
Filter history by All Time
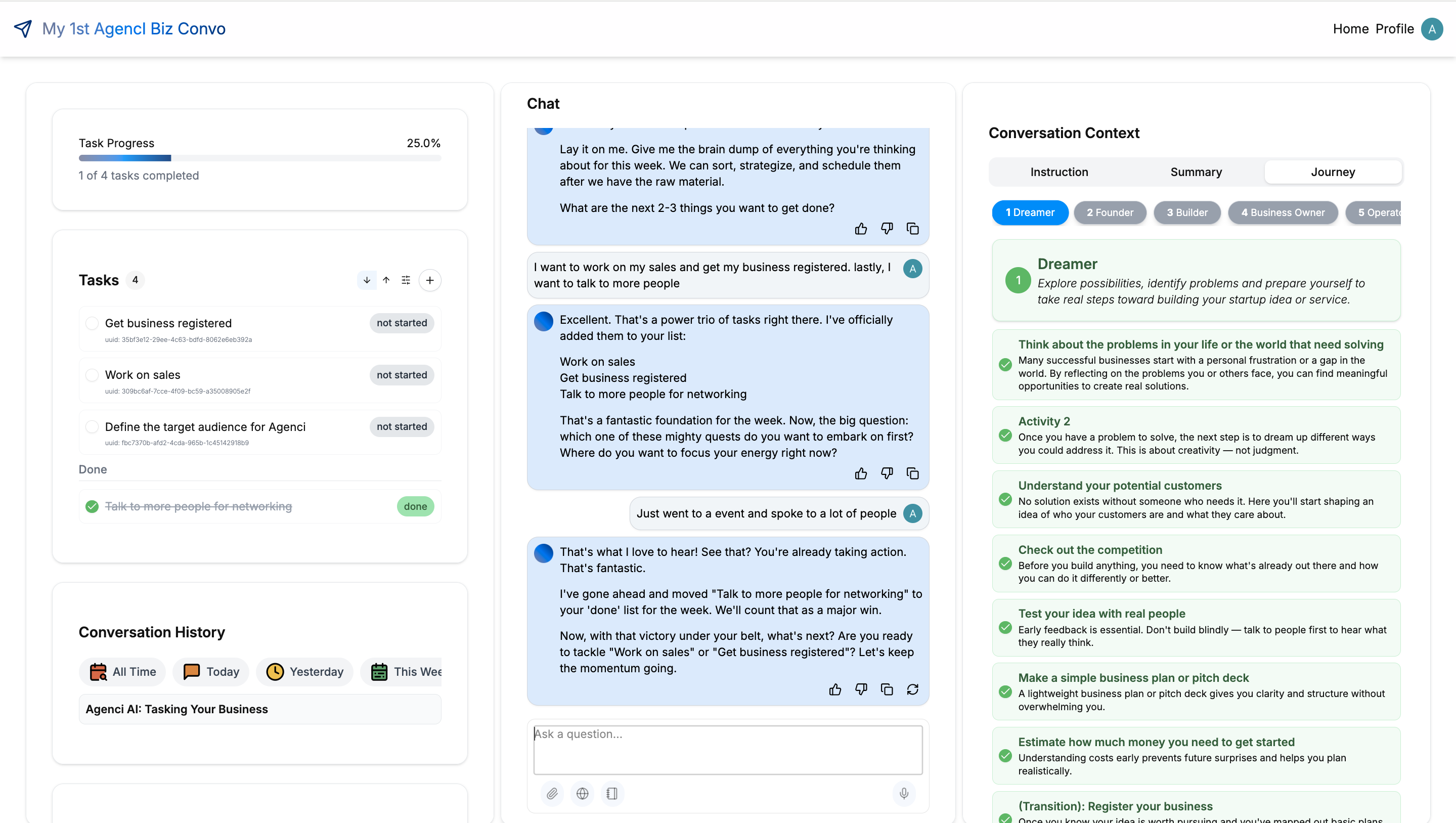pyautogui.click(x=123, y=672)
